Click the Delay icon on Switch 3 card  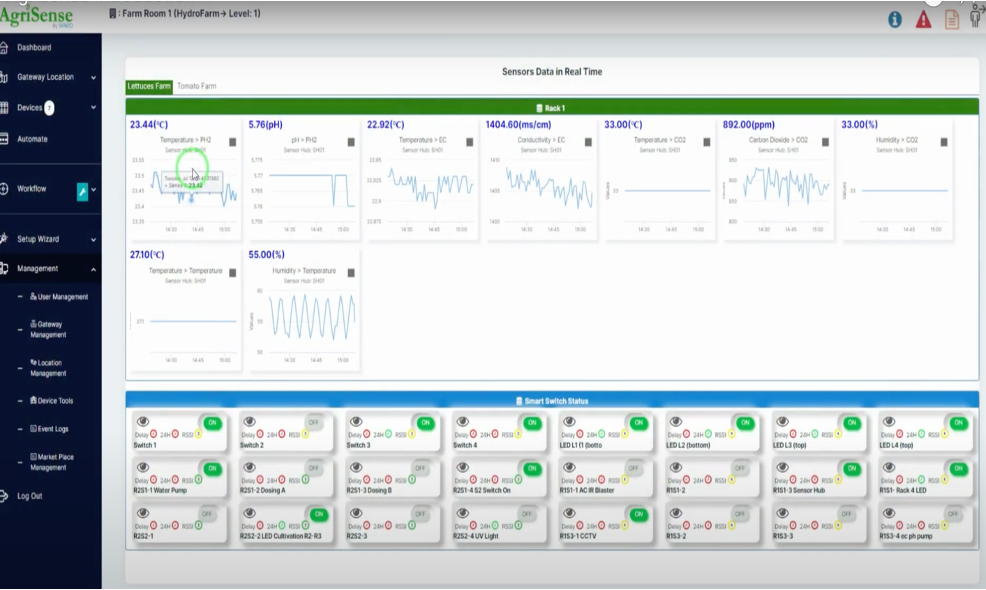(x=368, y=435)
